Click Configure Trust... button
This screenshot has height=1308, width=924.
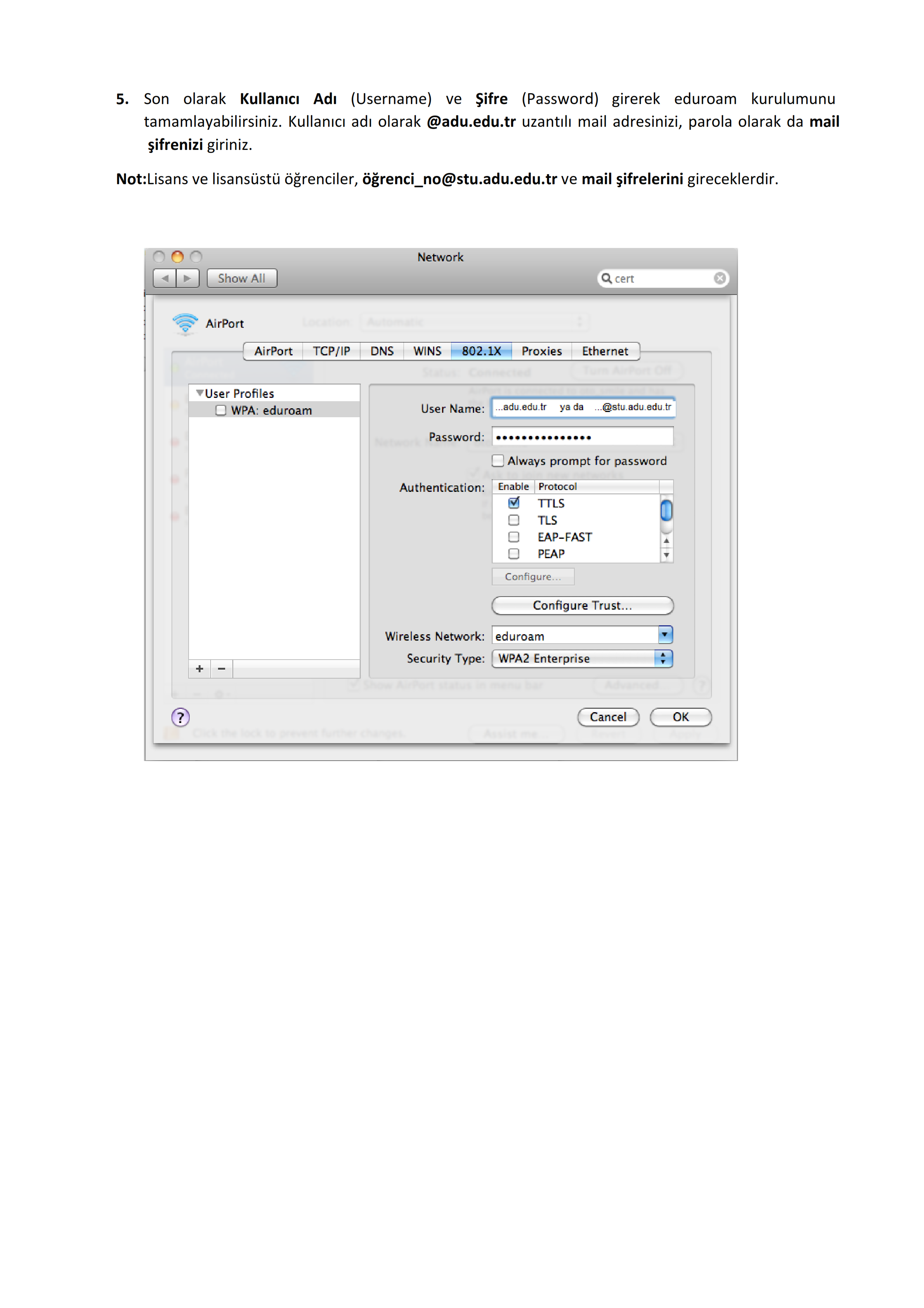coord(583,606)
